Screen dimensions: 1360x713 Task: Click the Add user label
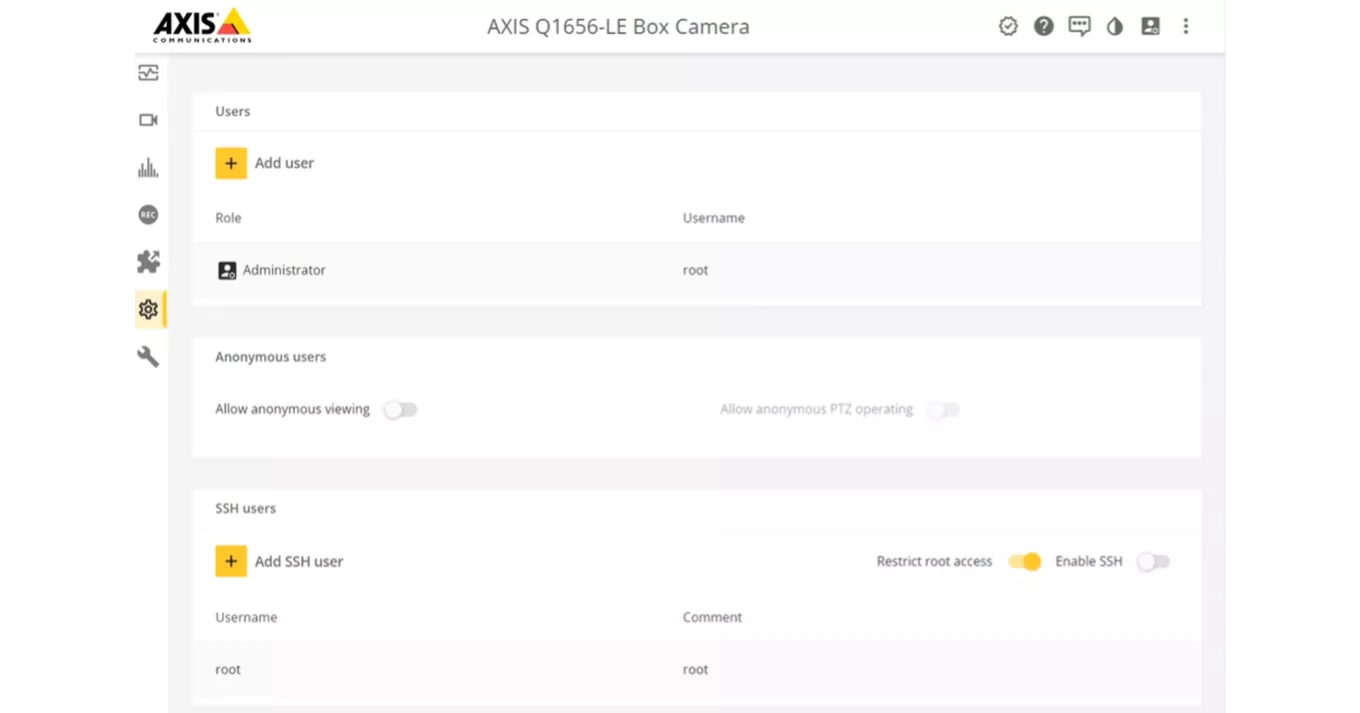(x=284, y=163)
